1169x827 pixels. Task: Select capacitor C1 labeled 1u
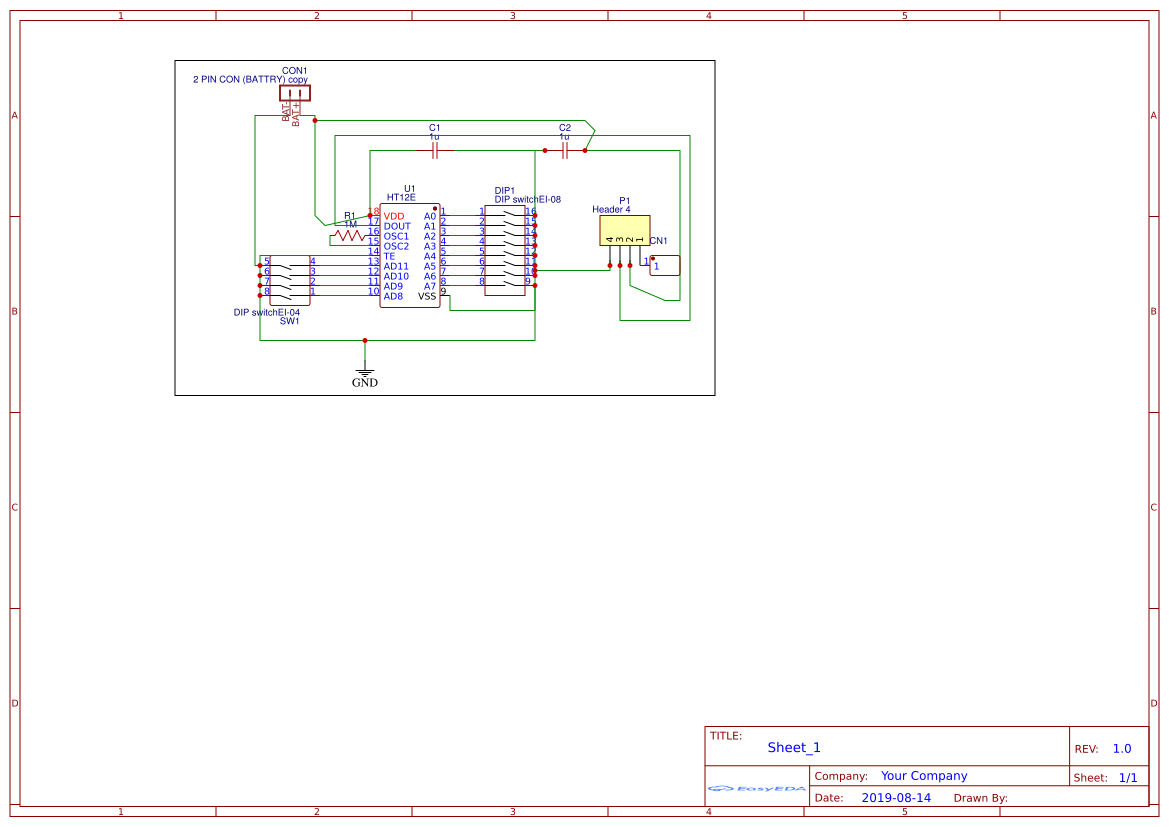(434, 150)
